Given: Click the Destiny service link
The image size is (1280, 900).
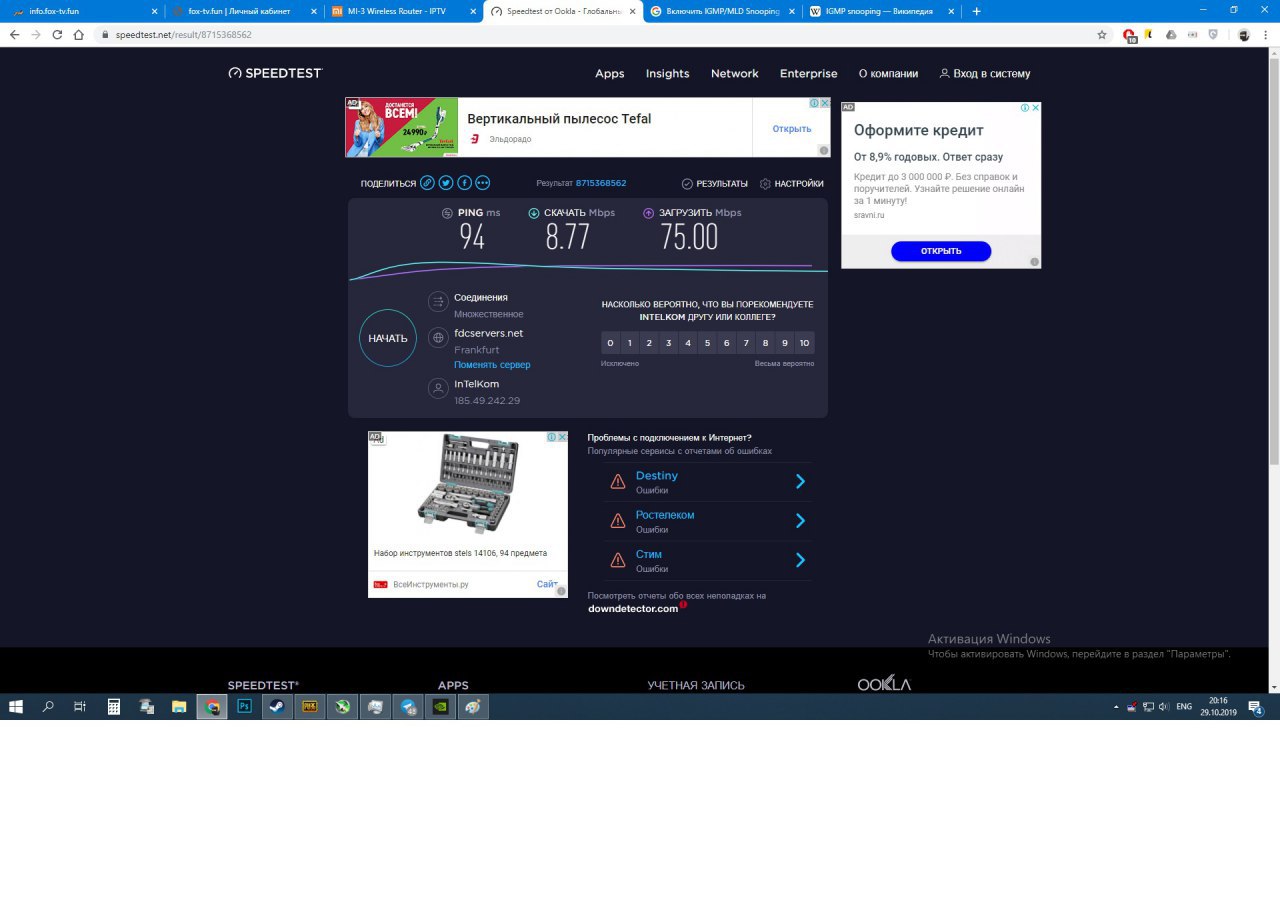Looking at the screenshot, I should point(657,475).
